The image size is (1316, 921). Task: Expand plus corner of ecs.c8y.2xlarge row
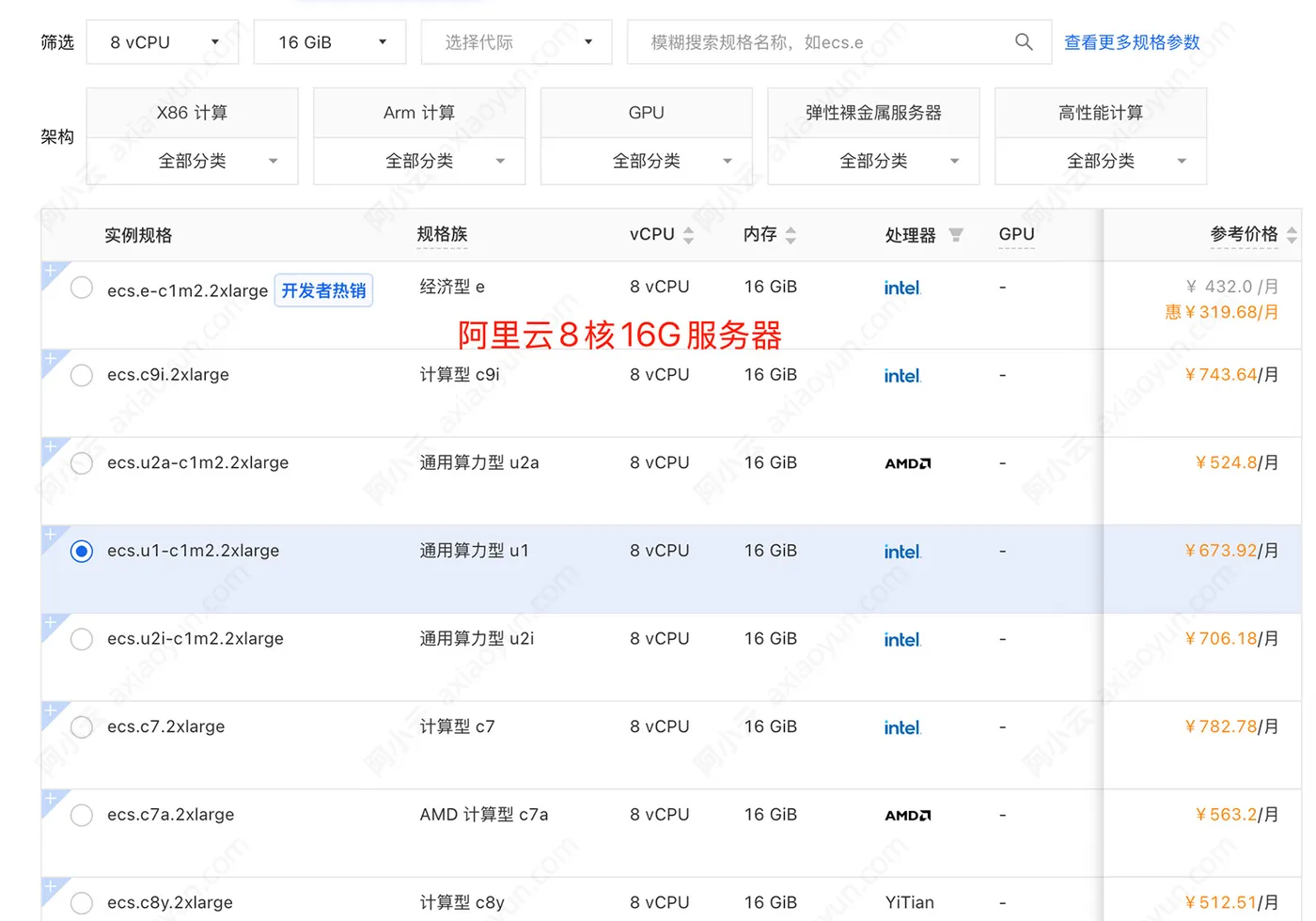pyautogui.click(x=51, y=886)
